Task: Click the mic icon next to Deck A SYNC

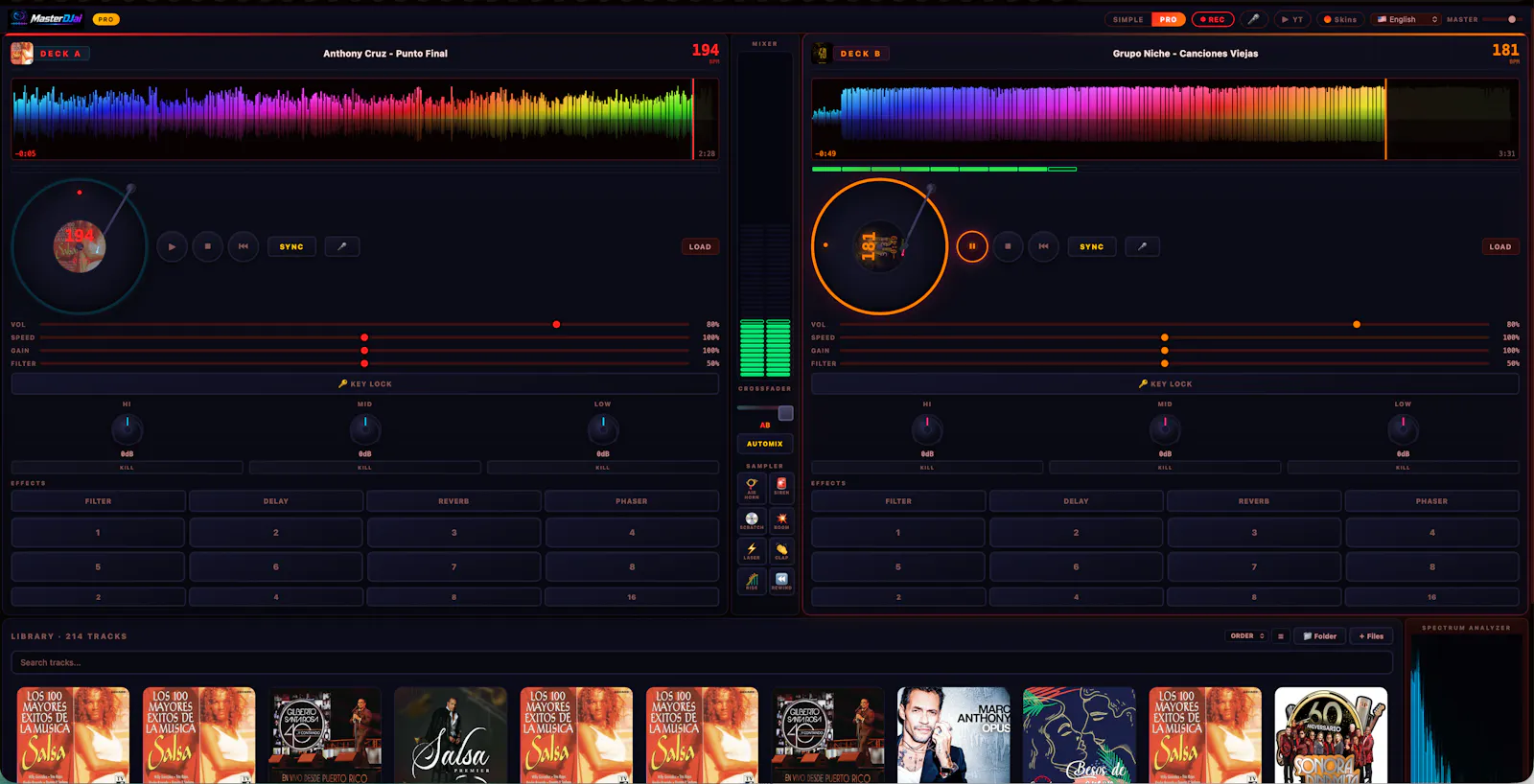Action: click(342, 246)
